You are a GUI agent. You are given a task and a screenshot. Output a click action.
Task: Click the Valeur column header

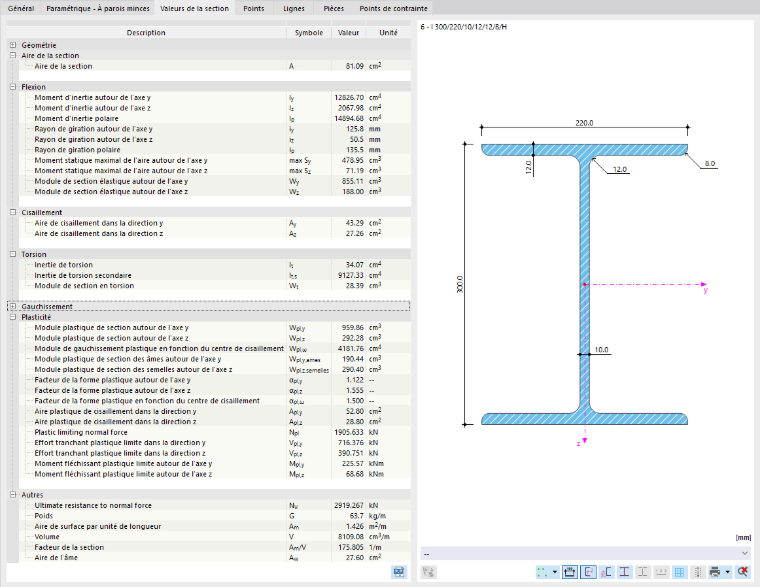348,32
